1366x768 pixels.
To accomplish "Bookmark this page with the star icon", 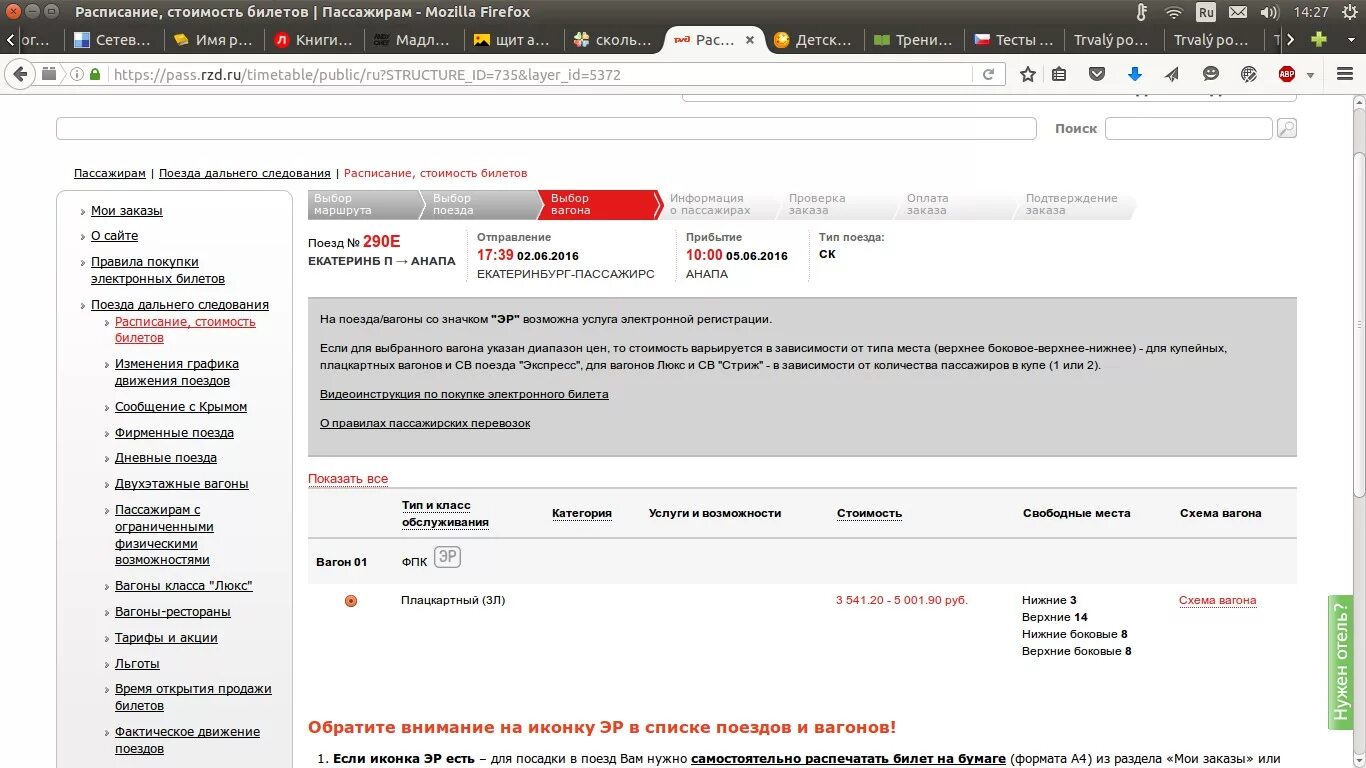I will (1028, 74).
